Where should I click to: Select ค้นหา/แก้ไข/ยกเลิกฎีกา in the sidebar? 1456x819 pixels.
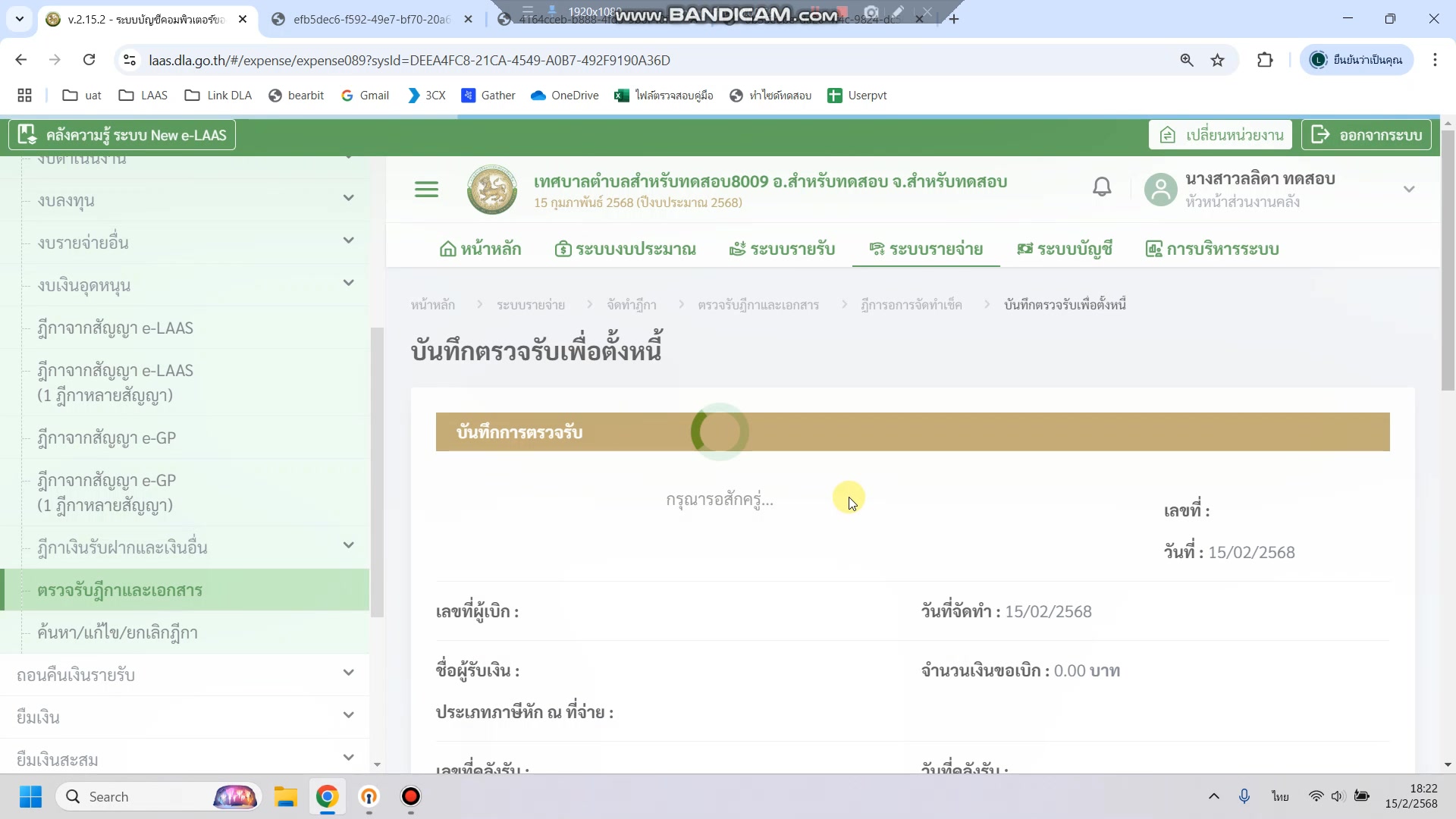coord(118,632)
